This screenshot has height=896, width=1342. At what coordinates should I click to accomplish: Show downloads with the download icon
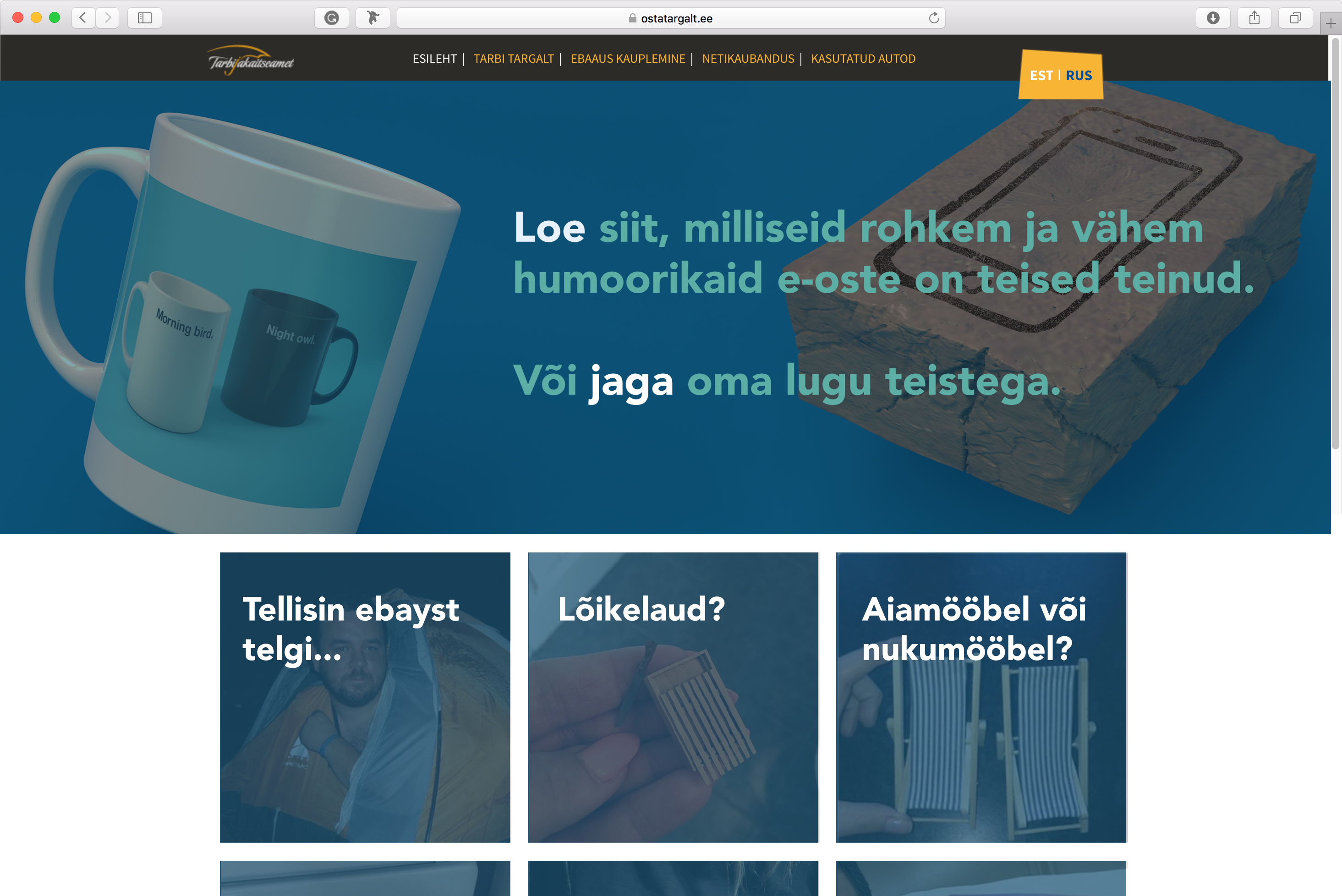pyautogui.click(x=1213, y=18)
